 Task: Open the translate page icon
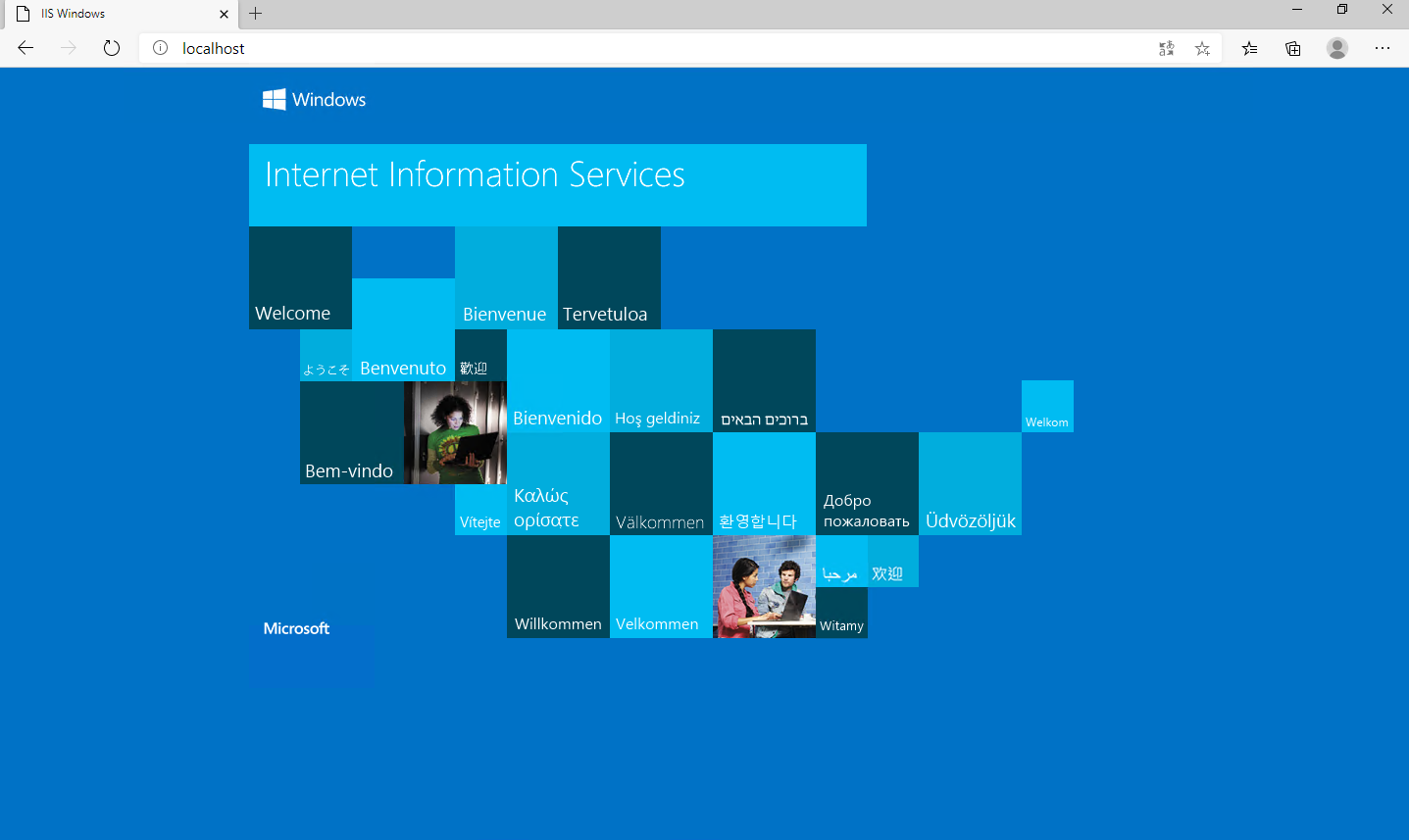1166,48
